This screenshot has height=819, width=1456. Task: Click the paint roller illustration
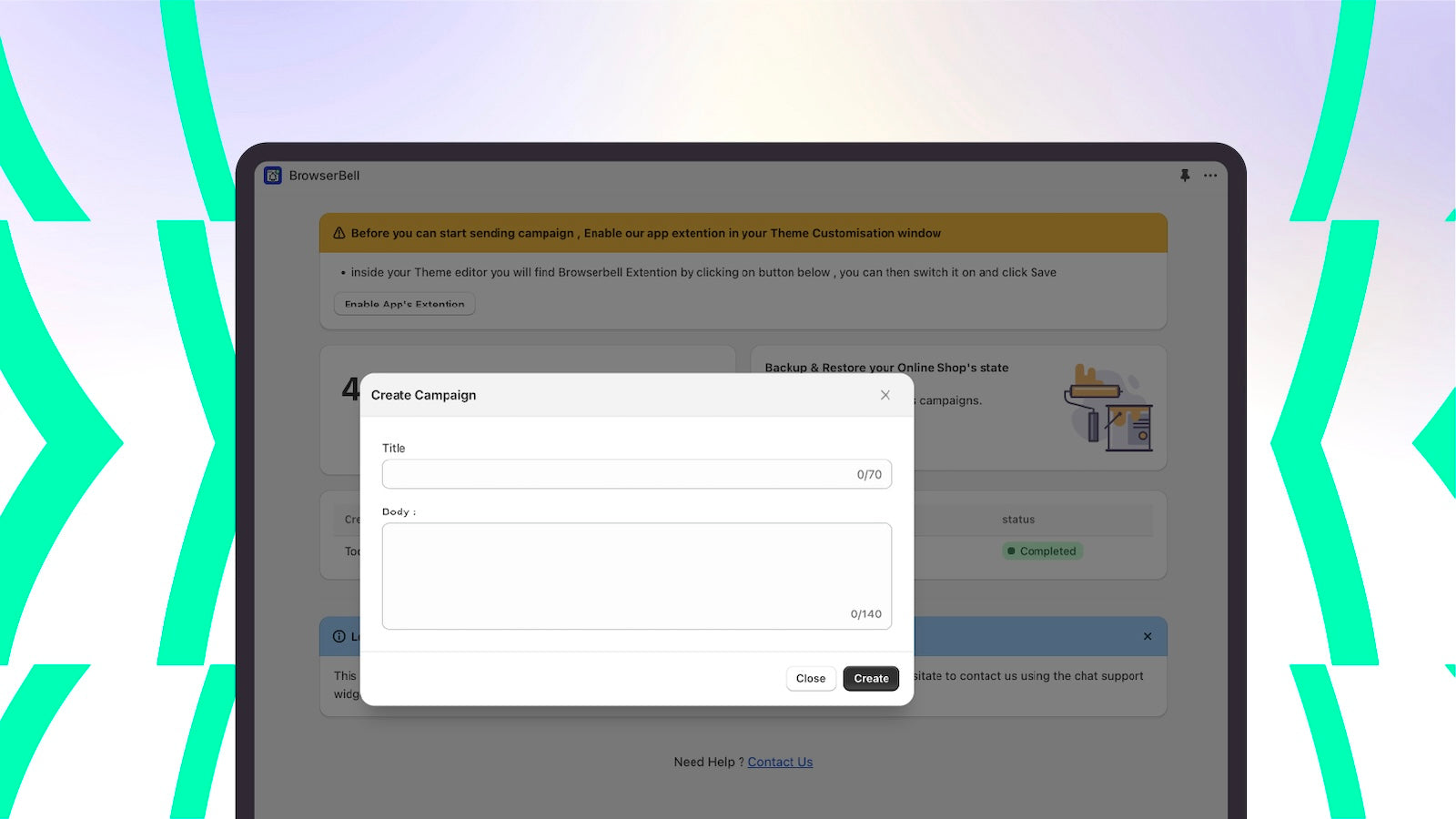[x=1108, y=407]
